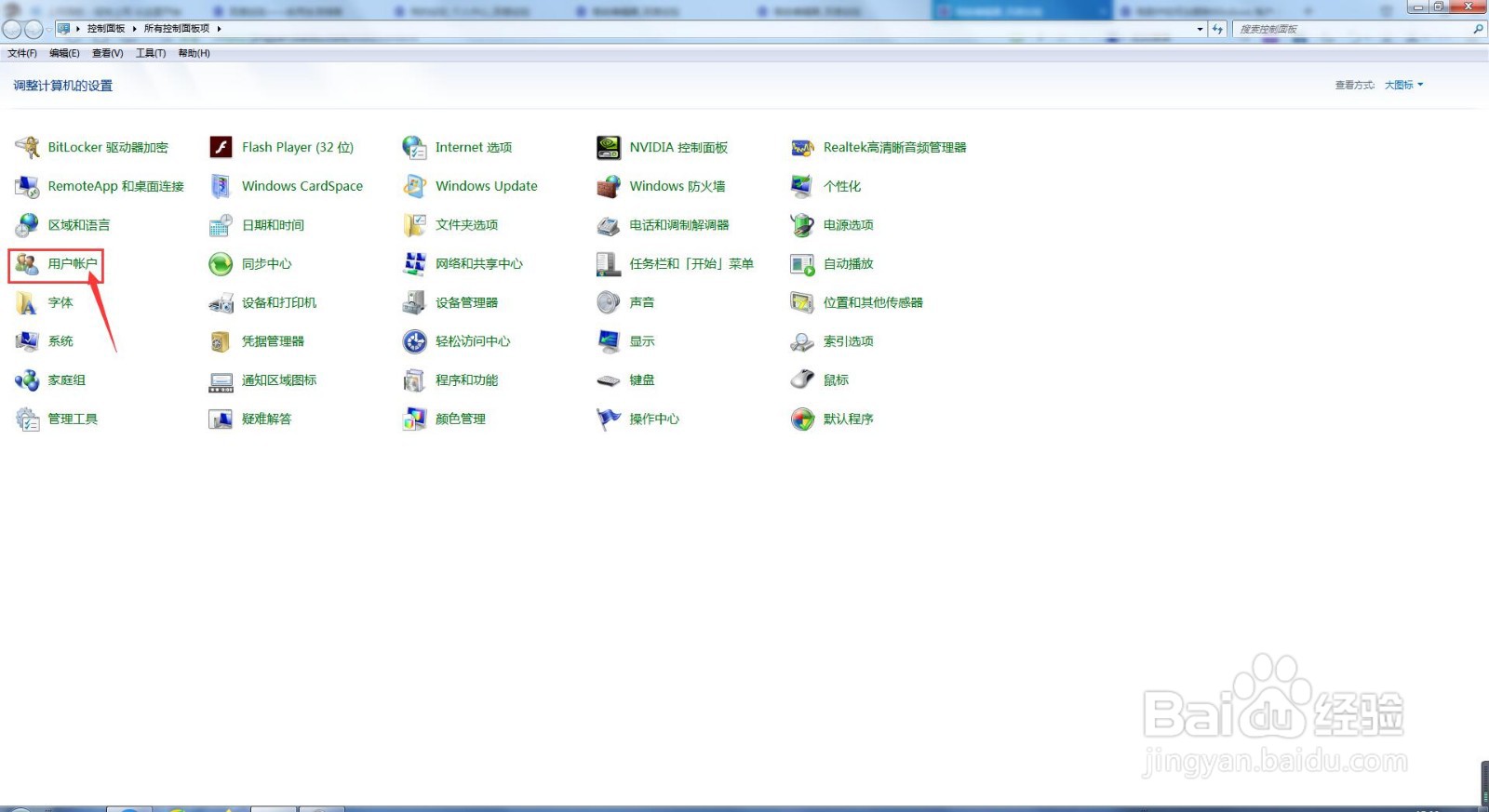Open the 家庭组 link text
The image size is (1489, 812).
tap(67, 380)
